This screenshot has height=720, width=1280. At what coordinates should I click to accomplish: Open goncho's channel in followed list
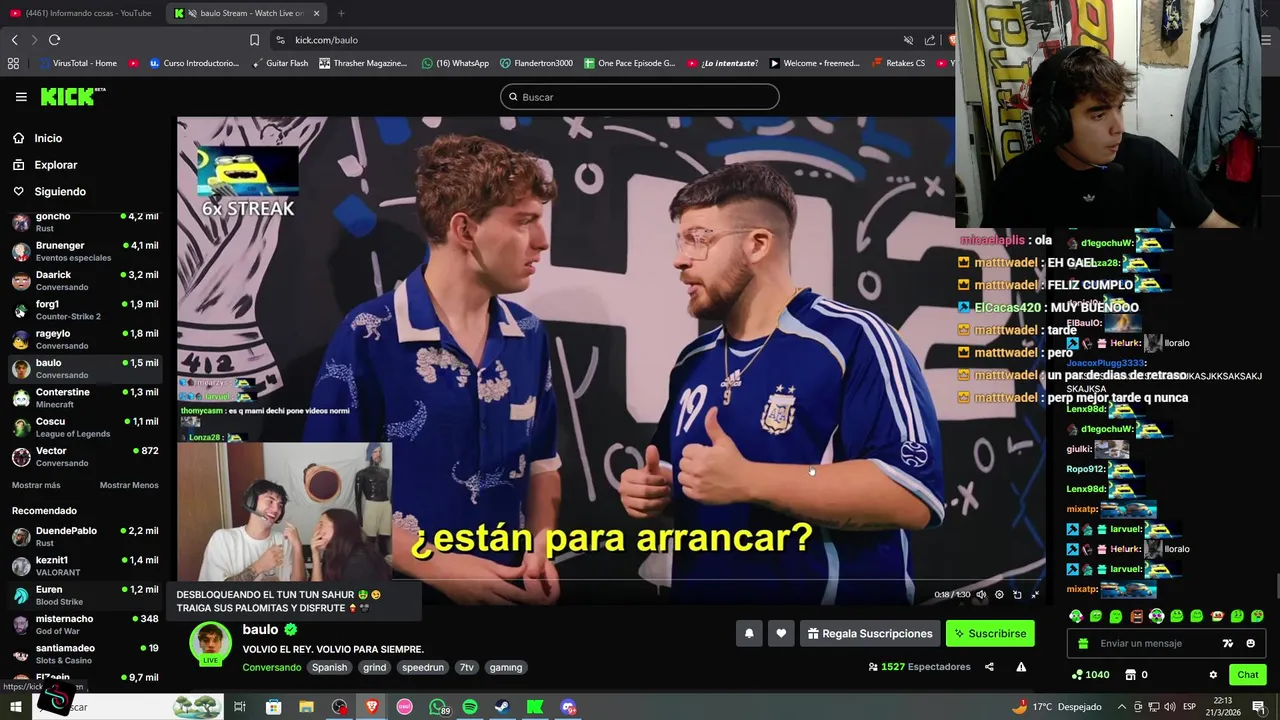point(85,222)
